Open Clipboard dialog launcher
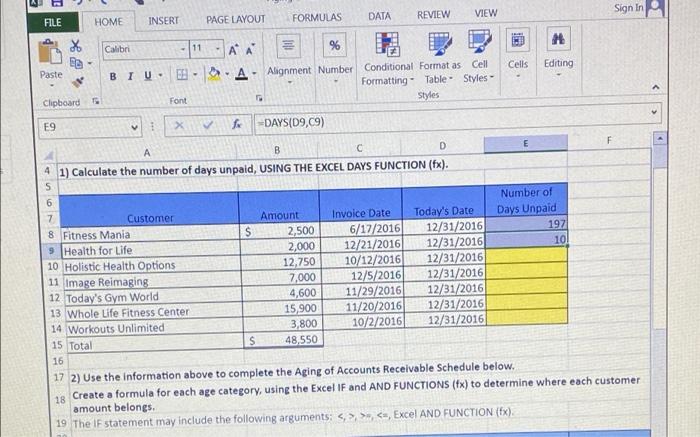This screenshot has height=437, width=700. click(95, 102)
